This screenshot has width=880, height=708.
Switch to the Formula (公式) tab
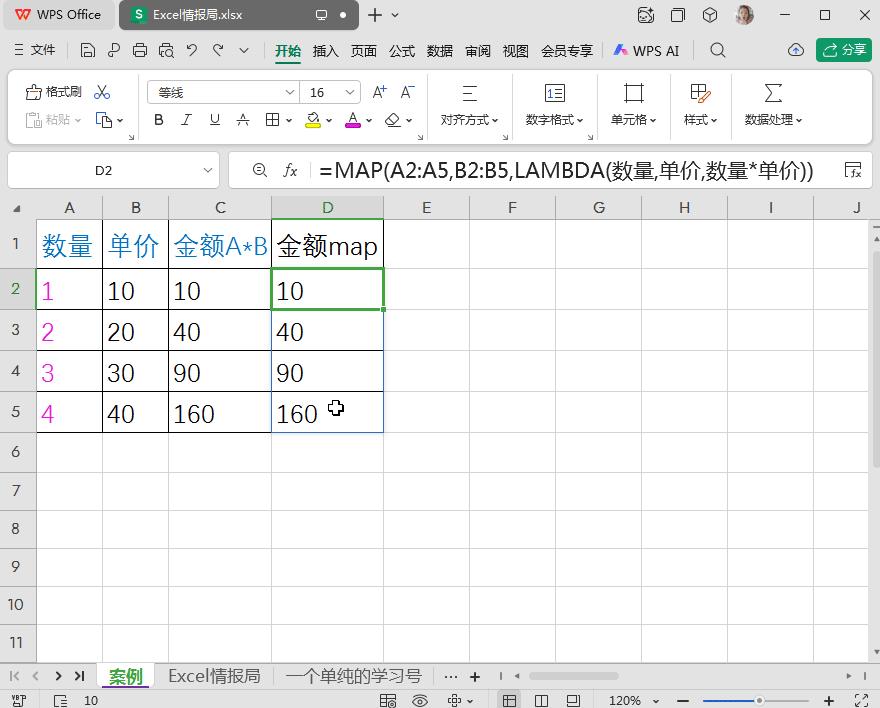click(402, 51)
